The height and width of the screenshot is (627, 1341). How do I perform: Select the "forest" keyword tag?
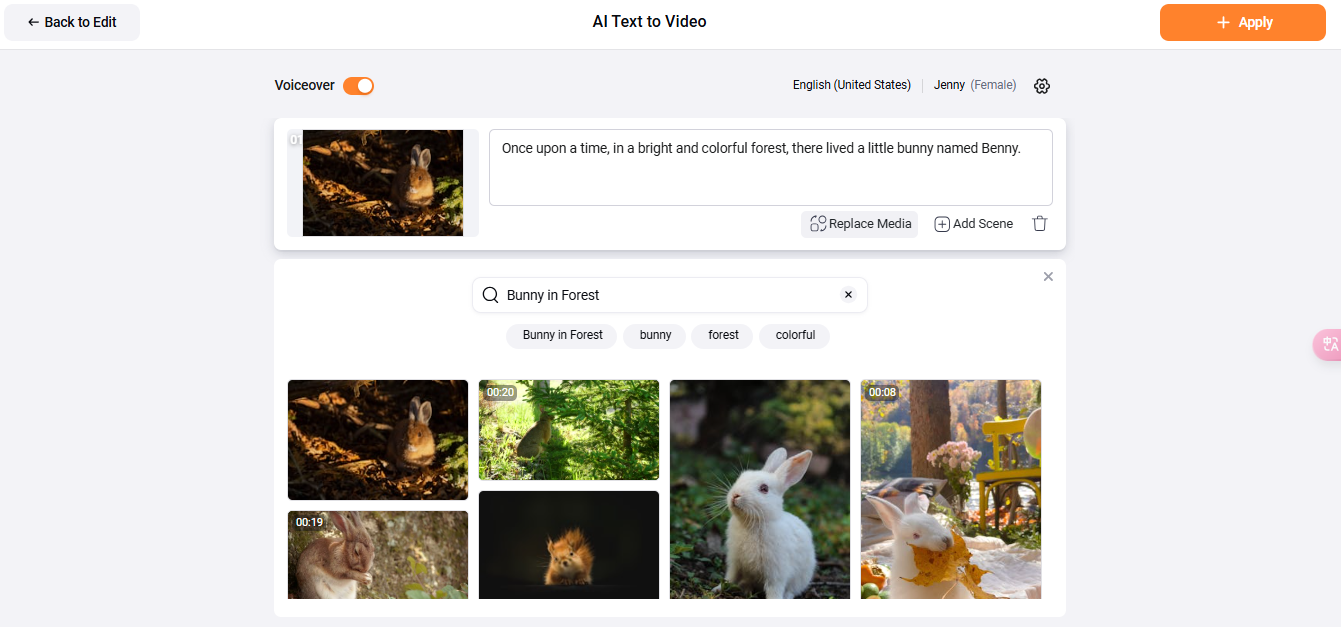pyautogui.click(x=723, y=335)
